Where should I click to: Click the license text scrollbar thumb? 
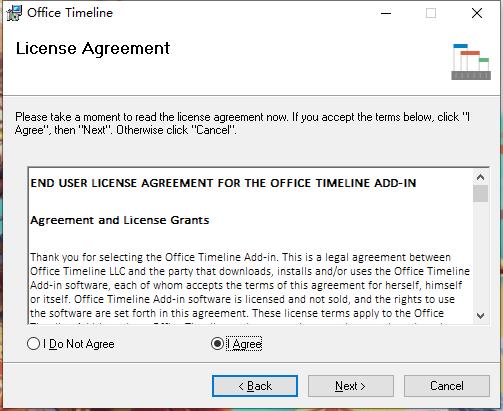tap(480, 194)
